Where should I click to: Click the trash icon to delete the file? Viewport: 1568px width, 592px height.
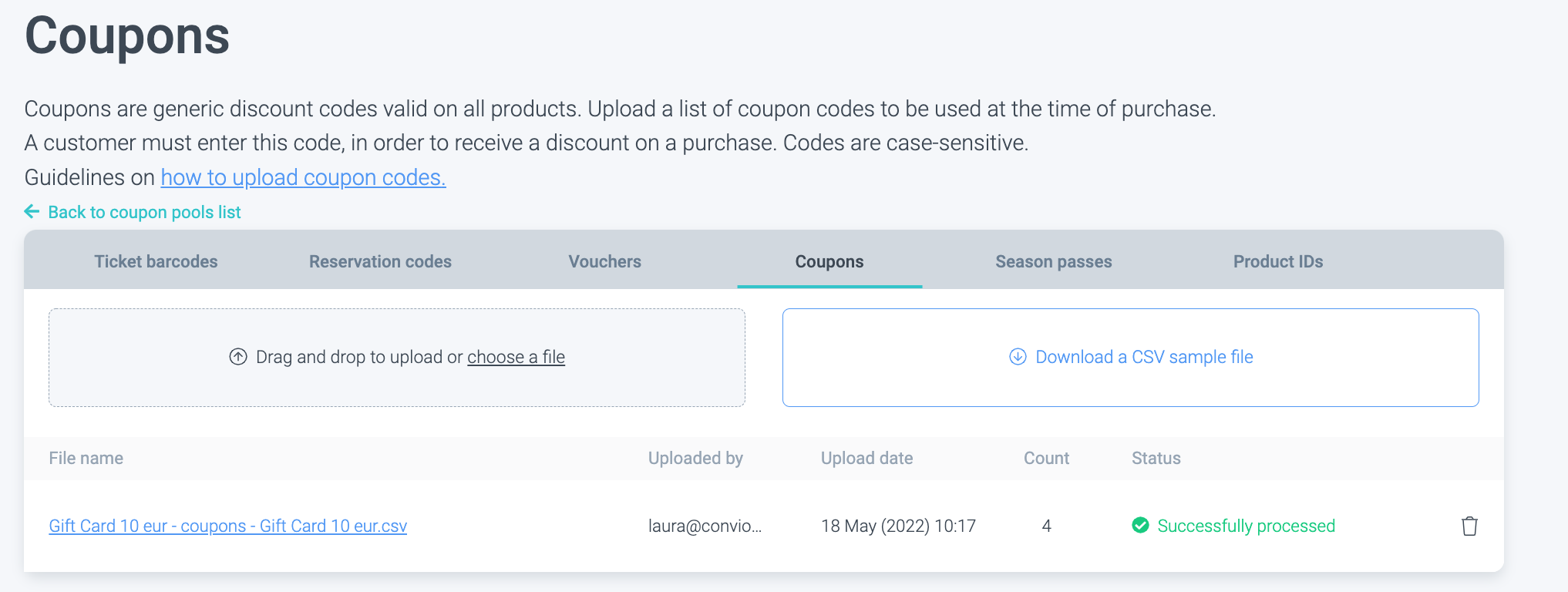1469,526
